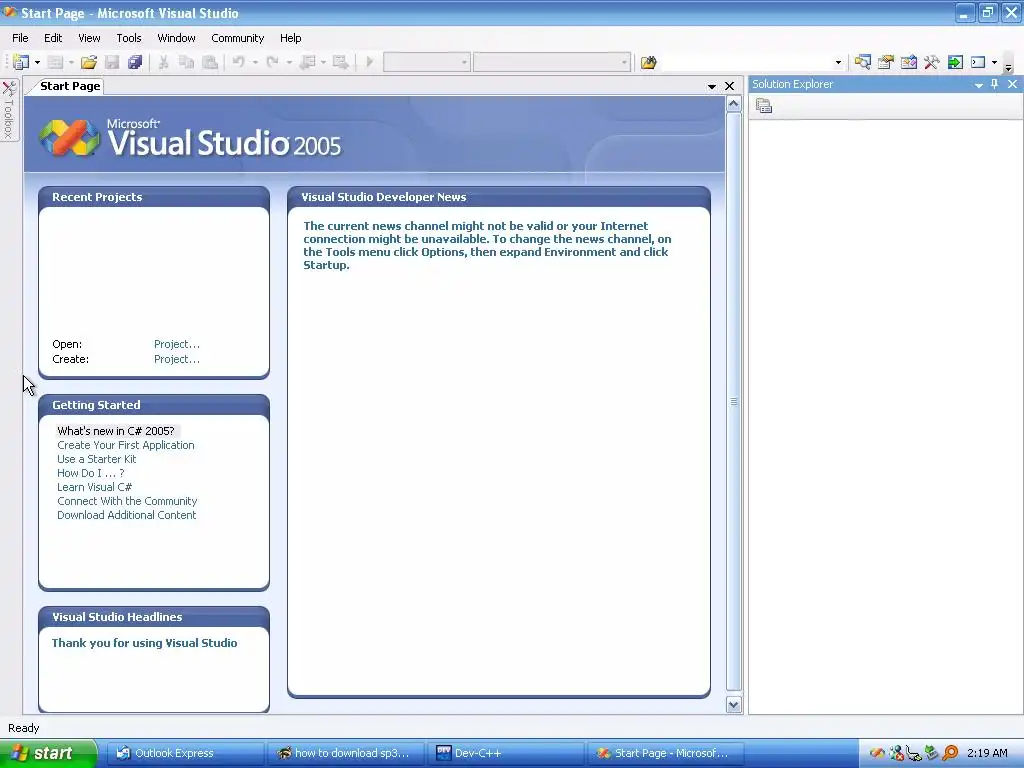Viewport: 1024px width, 768px height.
Task: Open the Solution Platforms combo box
Action: pos(552,62)
